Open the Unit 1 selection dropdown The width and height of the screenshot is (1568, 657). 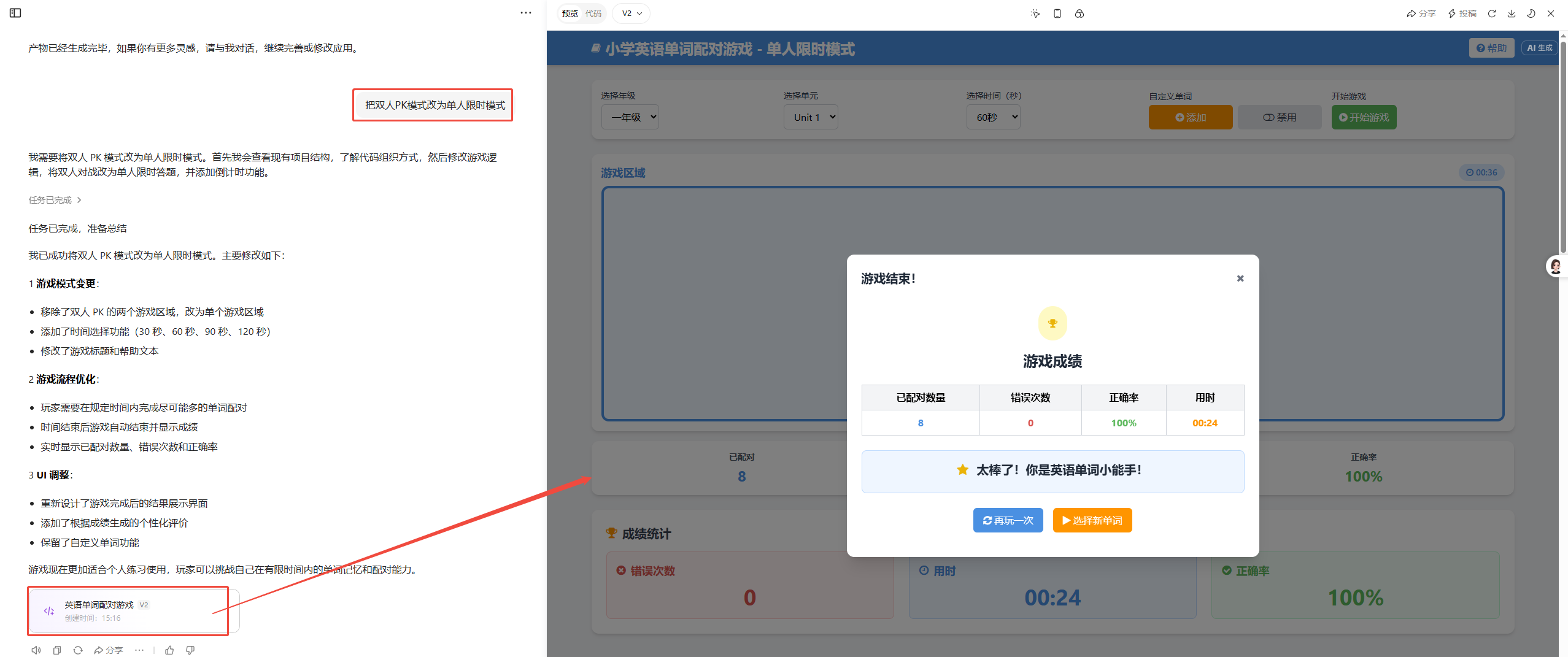[x=811, y=117]
